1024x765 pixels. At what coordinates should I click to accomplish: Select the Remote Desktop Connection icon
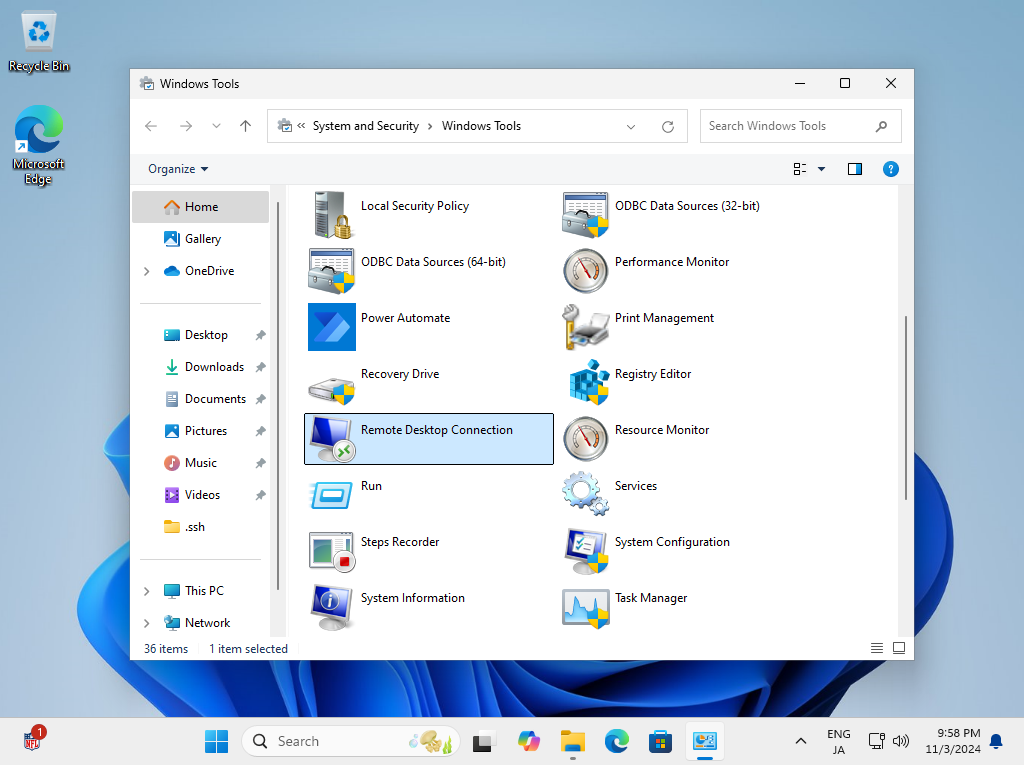pyautogui.click(x=332, y=439)
